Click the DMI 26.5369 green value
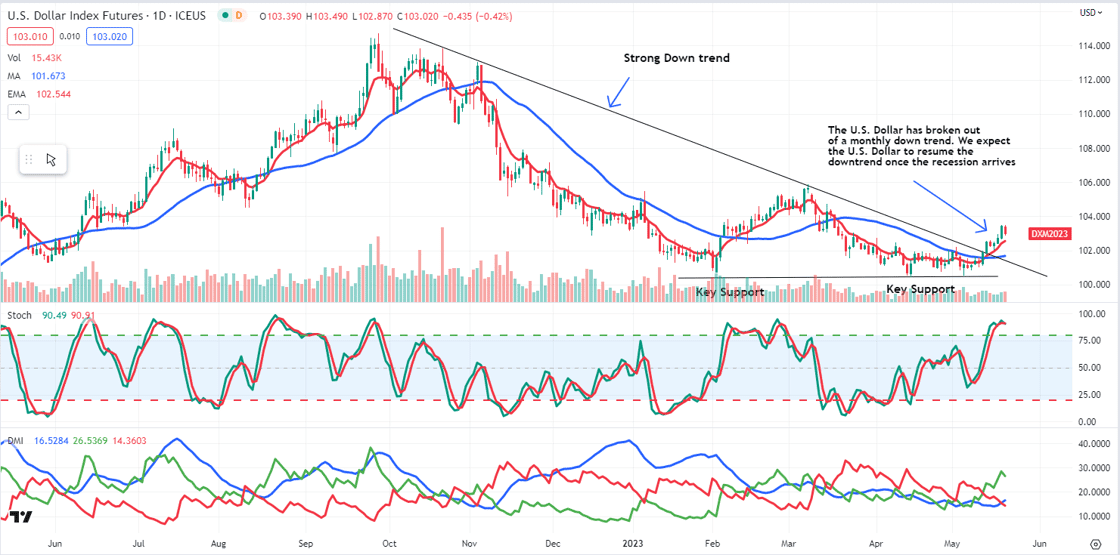 [x=91, y=441]
